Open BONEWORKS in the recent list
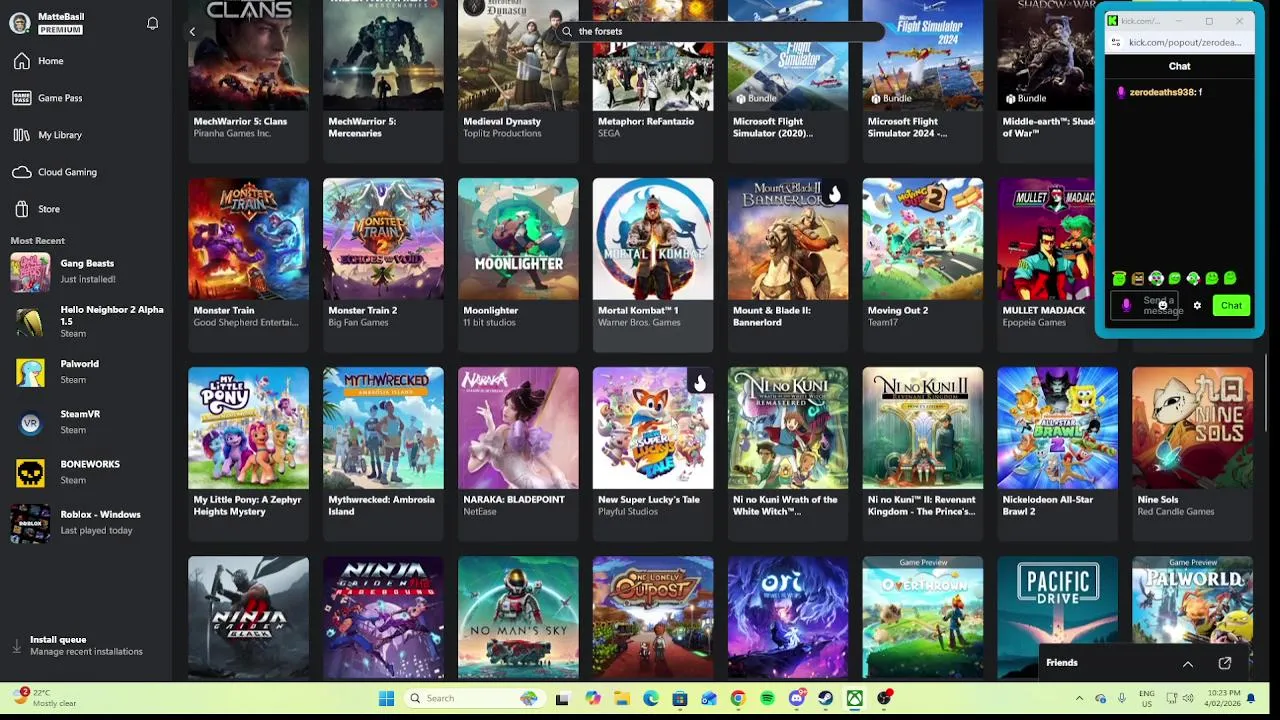 click(87, 471)
